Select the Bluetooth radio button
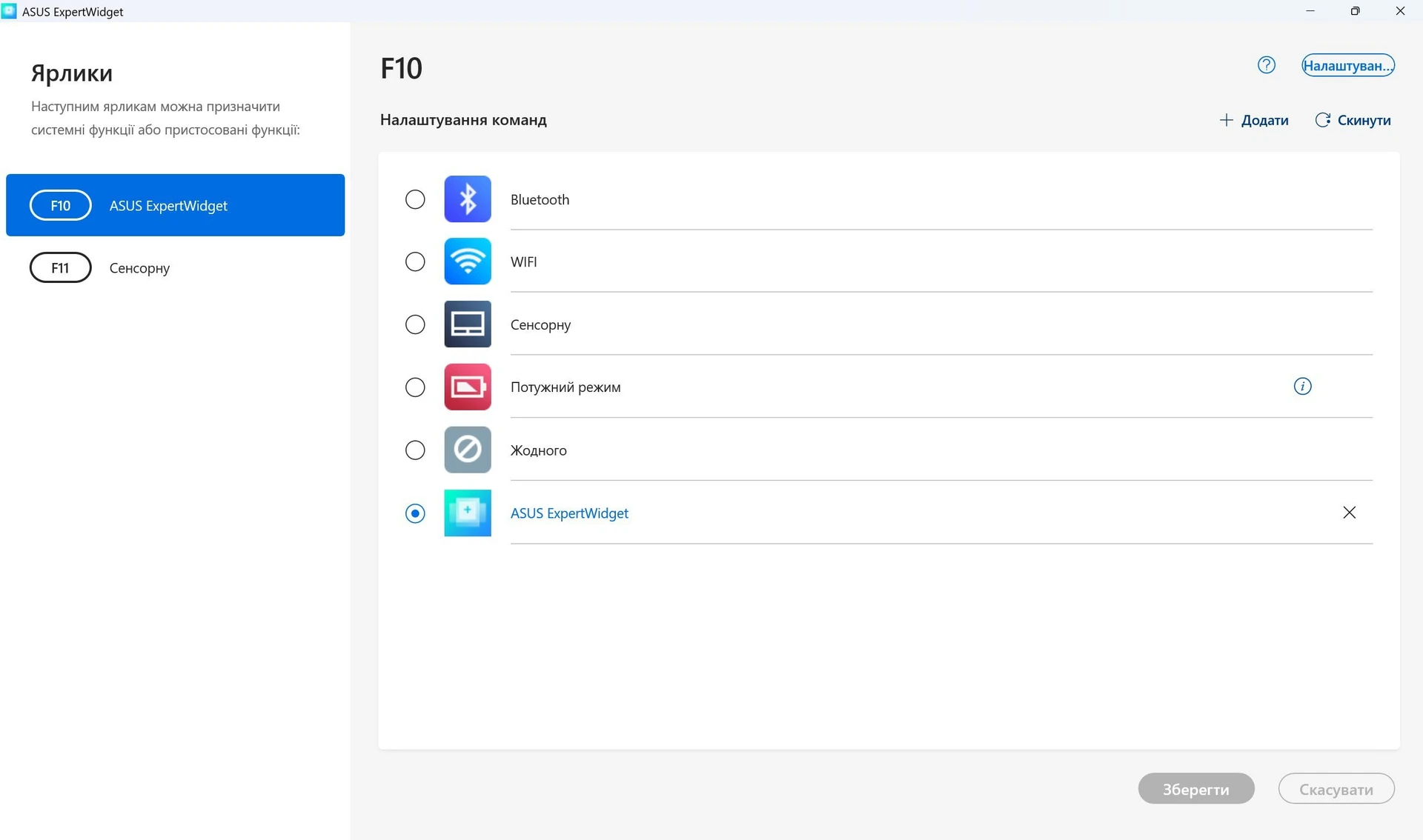 click(415, 199)
